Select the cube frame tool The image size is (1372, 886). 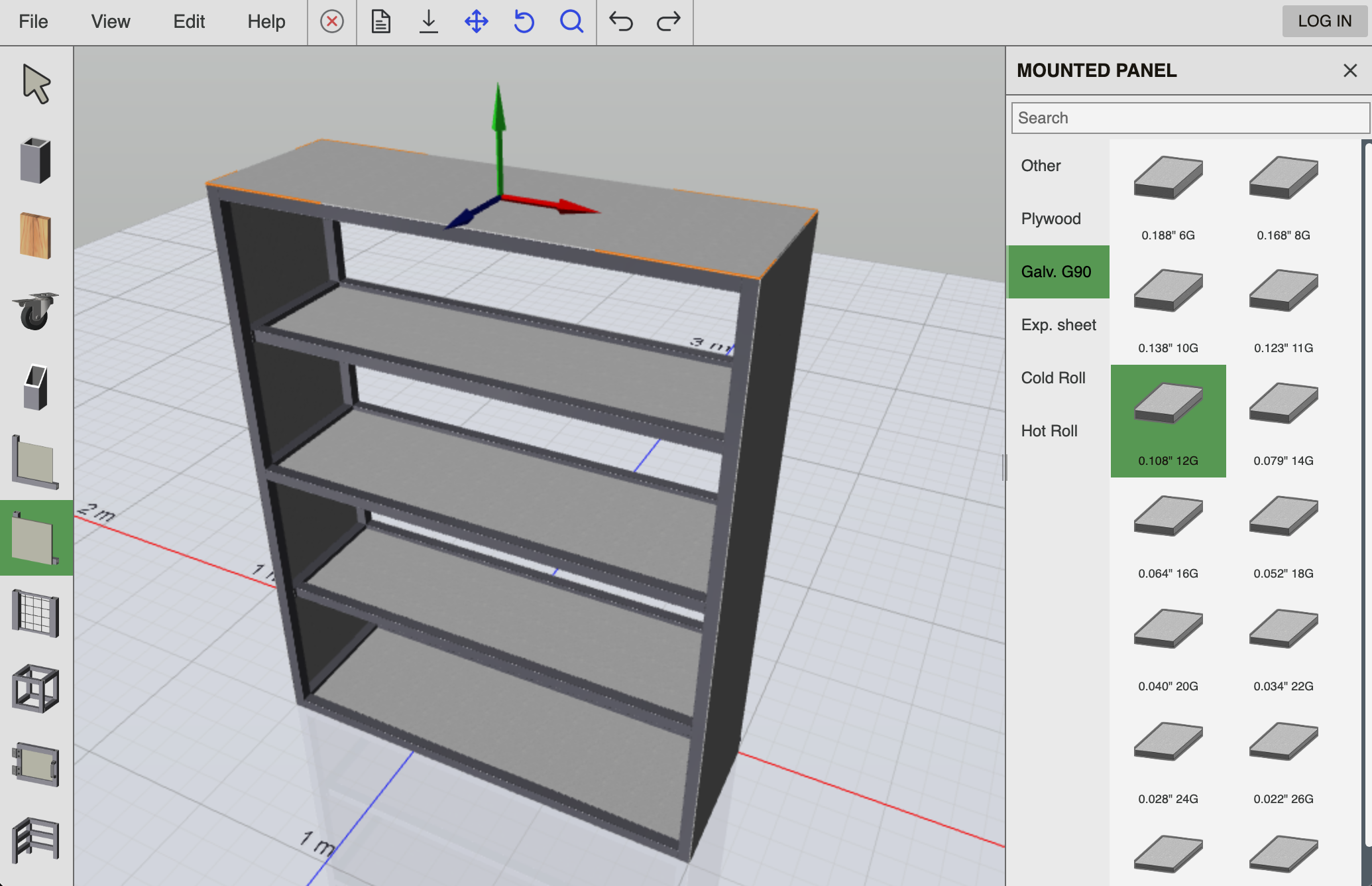pyautogui.click(x=36, y=689)
